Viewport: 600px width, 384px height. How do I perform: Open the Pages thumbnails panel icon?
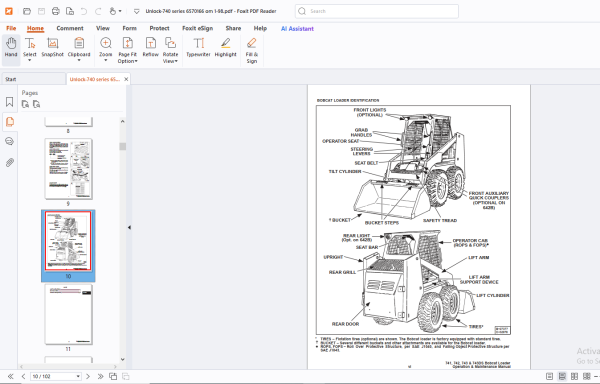(10, 122)
